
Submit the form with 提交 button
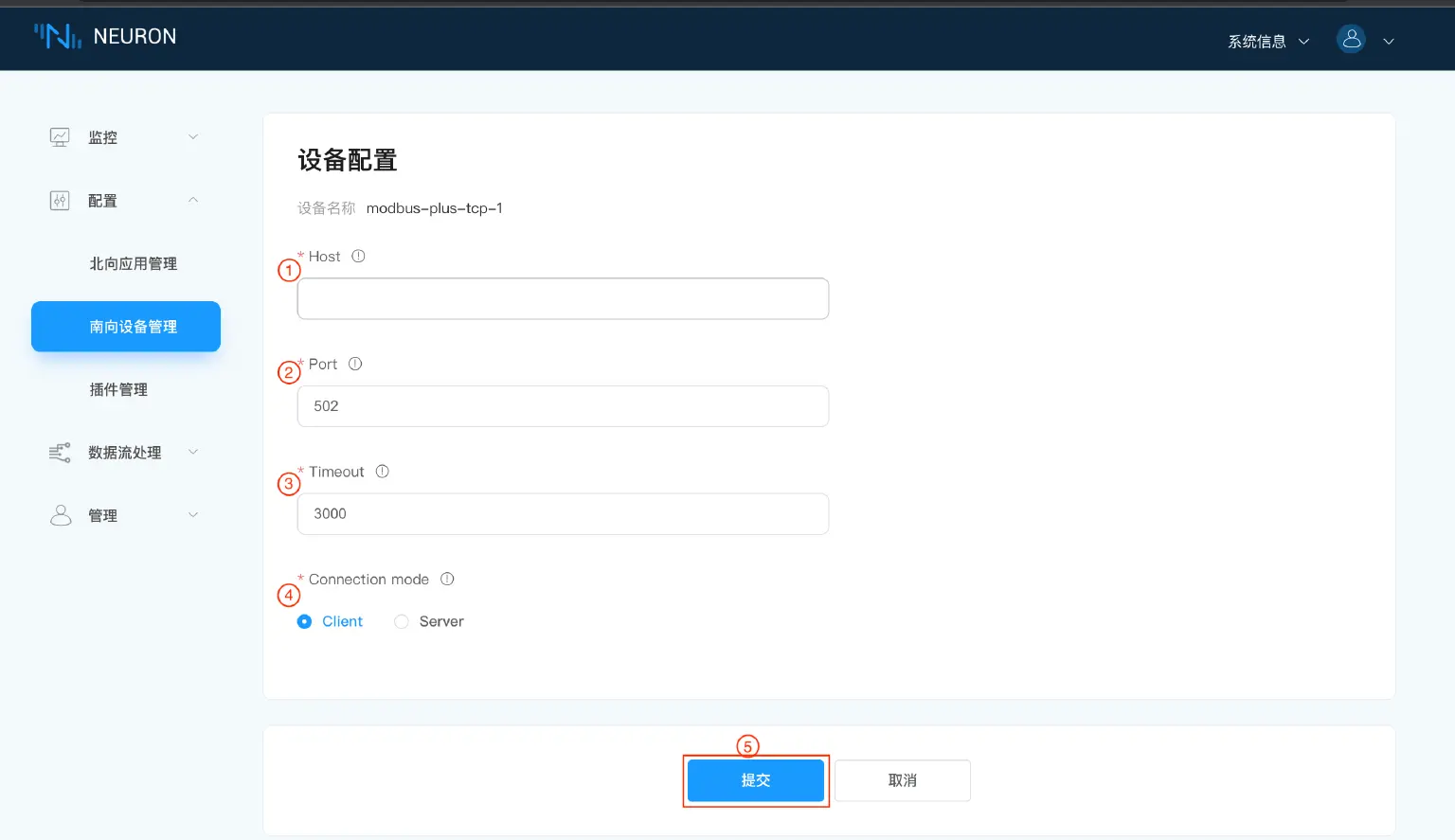click(755, 780)
